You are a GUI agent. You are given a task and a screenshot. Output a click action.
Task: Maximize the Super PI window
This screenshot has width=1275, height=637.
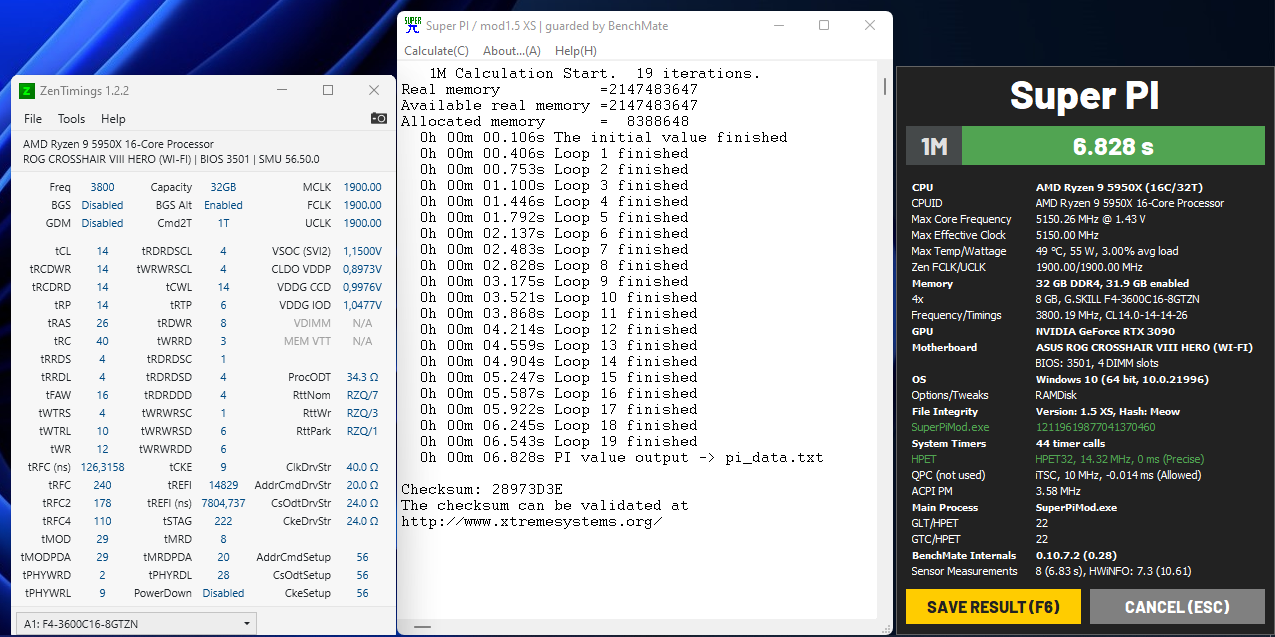[x=823, y=25]
